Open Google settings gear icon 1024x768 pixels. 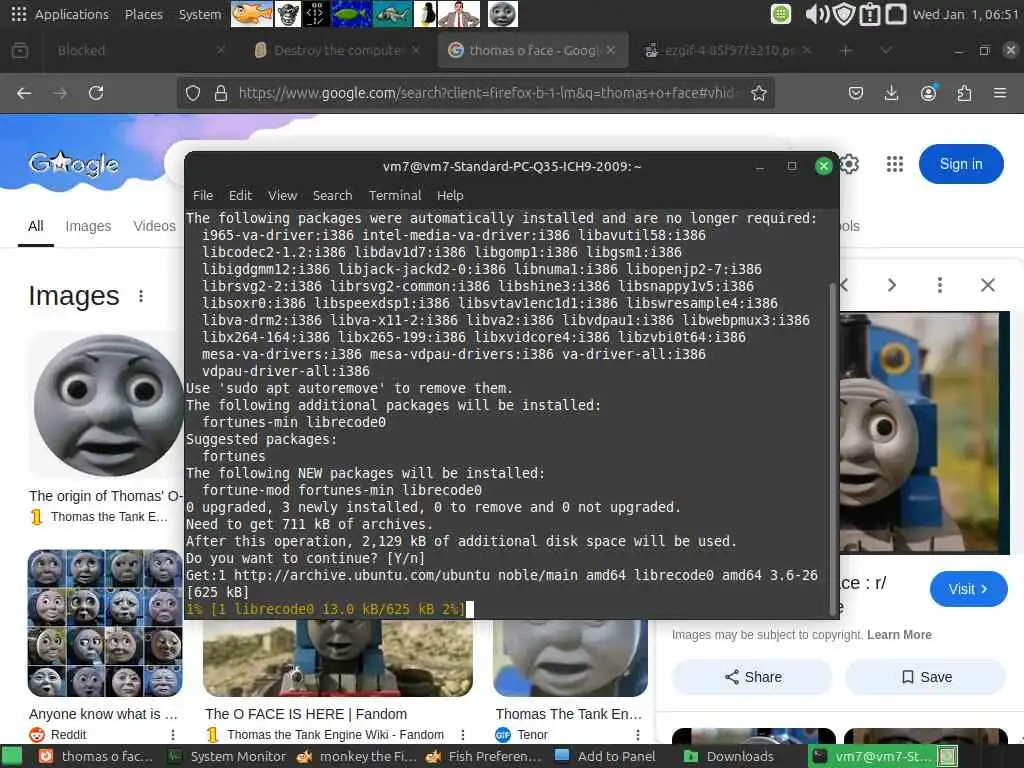point(850,164)
